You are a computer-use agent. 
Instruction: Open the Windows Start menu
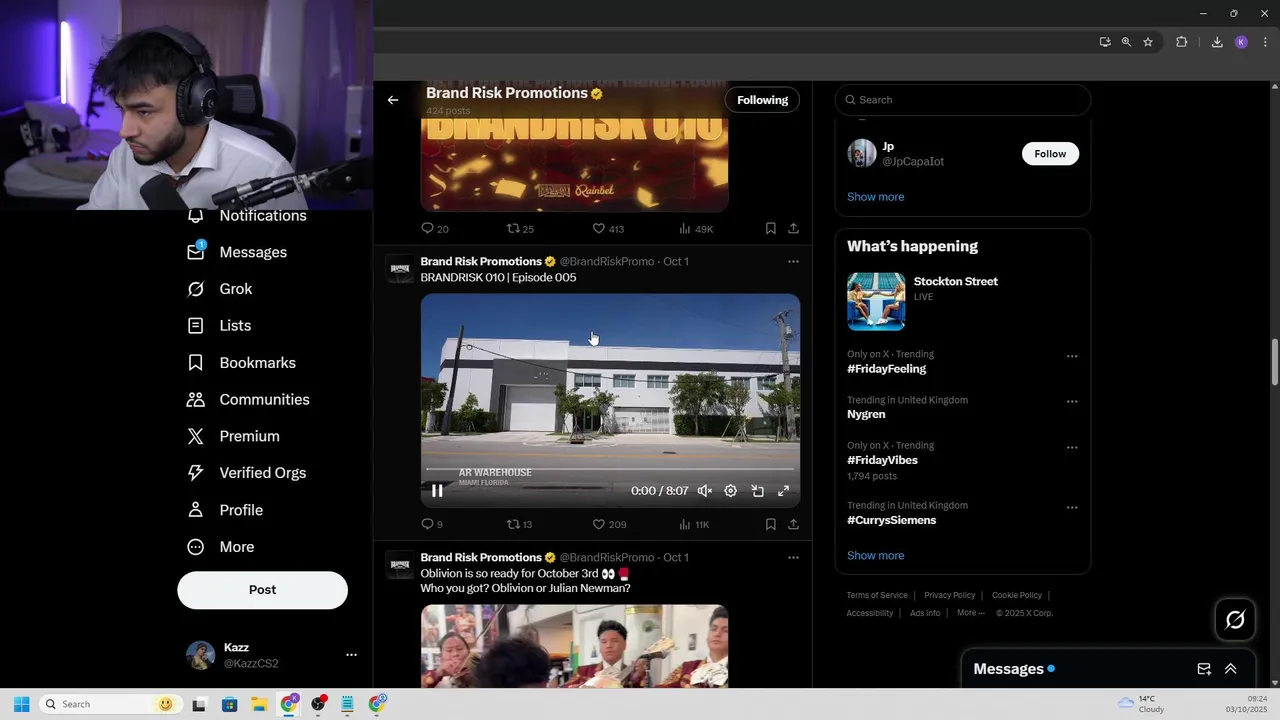pos(21,704)
